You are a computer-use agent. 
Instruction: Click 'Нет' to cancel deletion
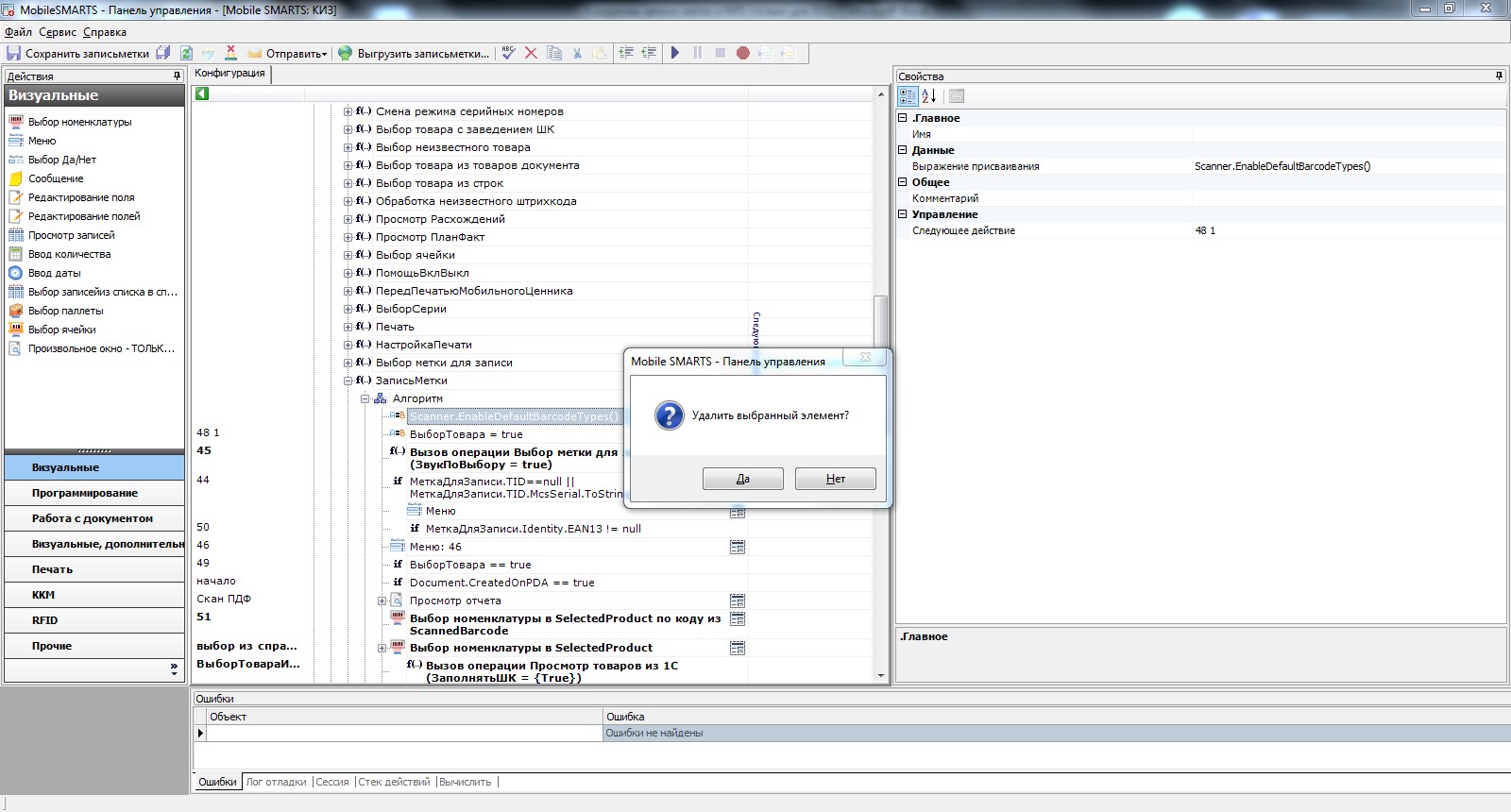(x=836, y=479)
